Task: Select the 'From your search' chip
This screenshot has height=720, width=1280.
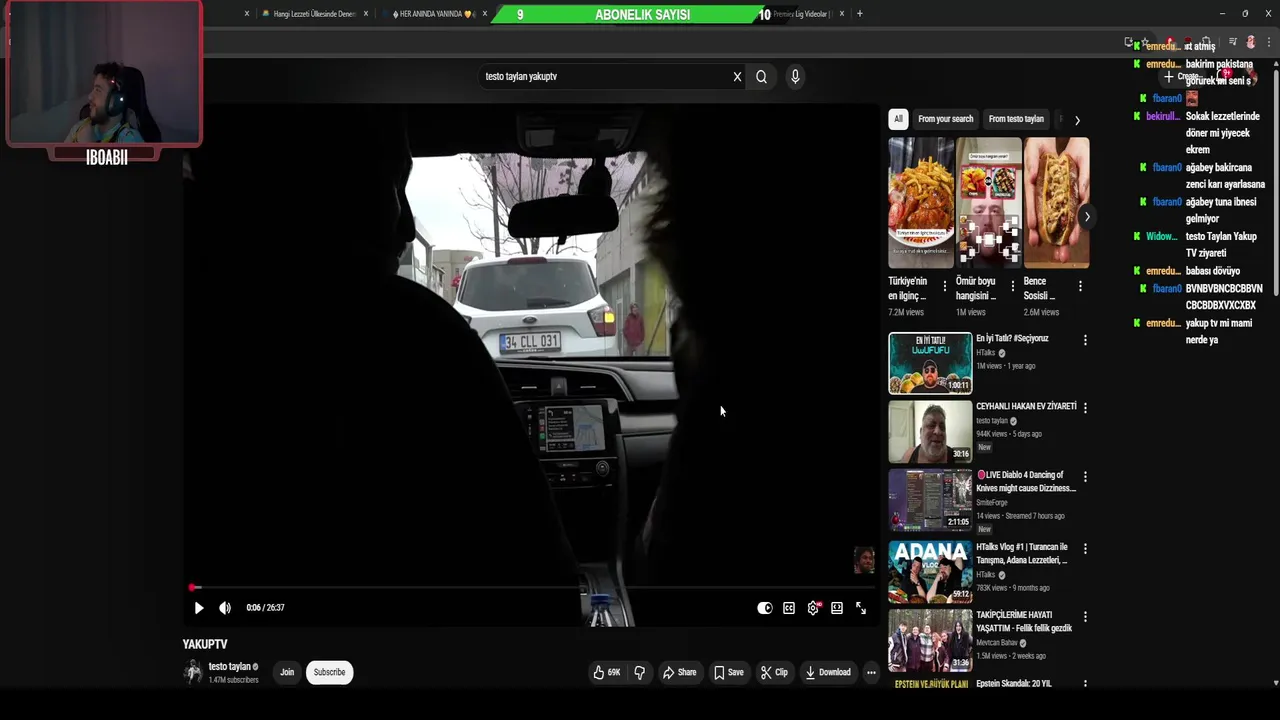Action: point(945,119)
